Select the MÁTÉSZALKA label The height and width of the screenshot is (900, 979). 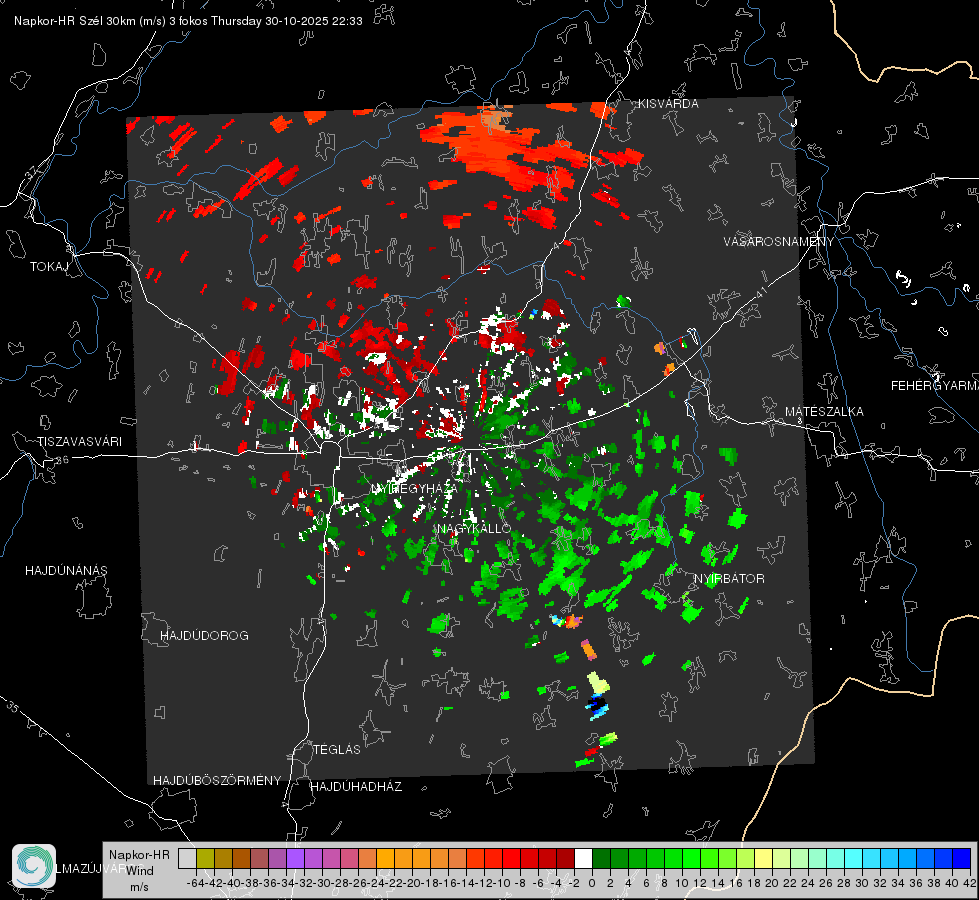(x=824, y=412)
